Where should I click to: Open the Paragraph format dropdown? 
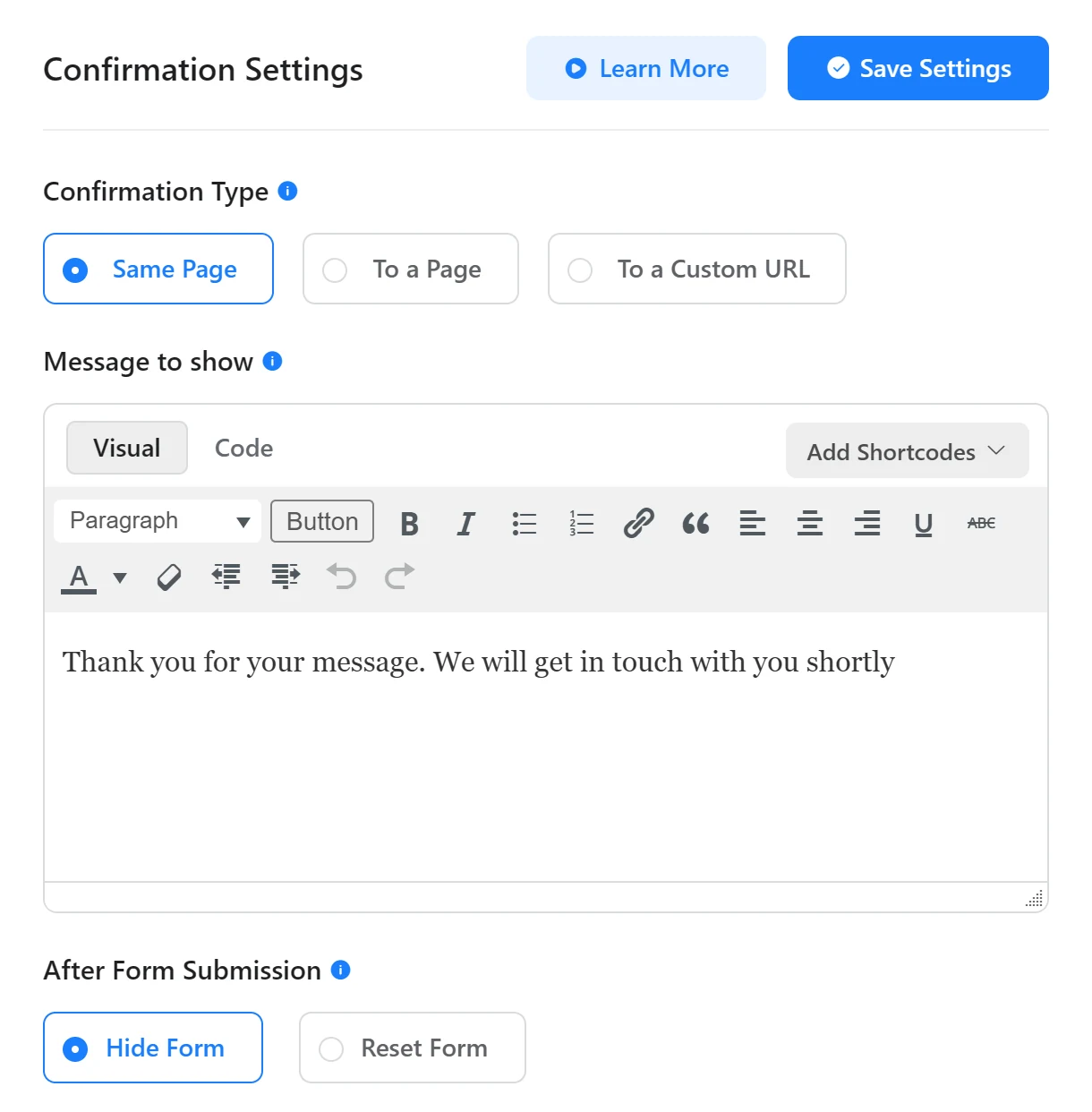[158, 521]
